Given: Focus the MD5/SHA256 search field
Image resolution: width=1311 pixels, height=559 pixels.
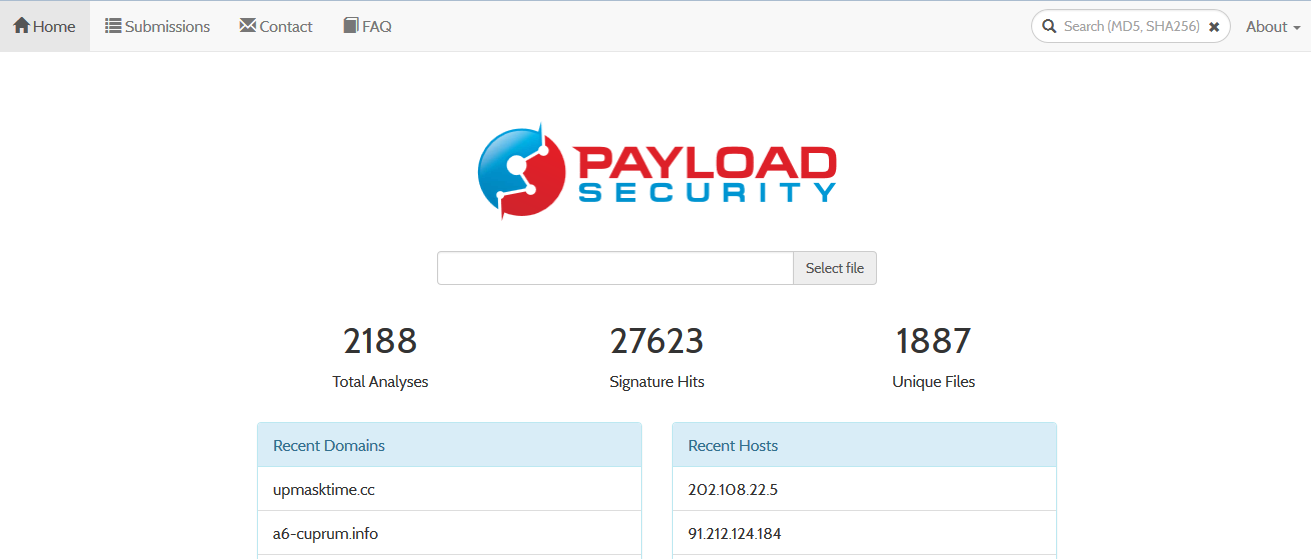Looking at the screenshot, I should pyautogui.click(x=1131, y=27).
